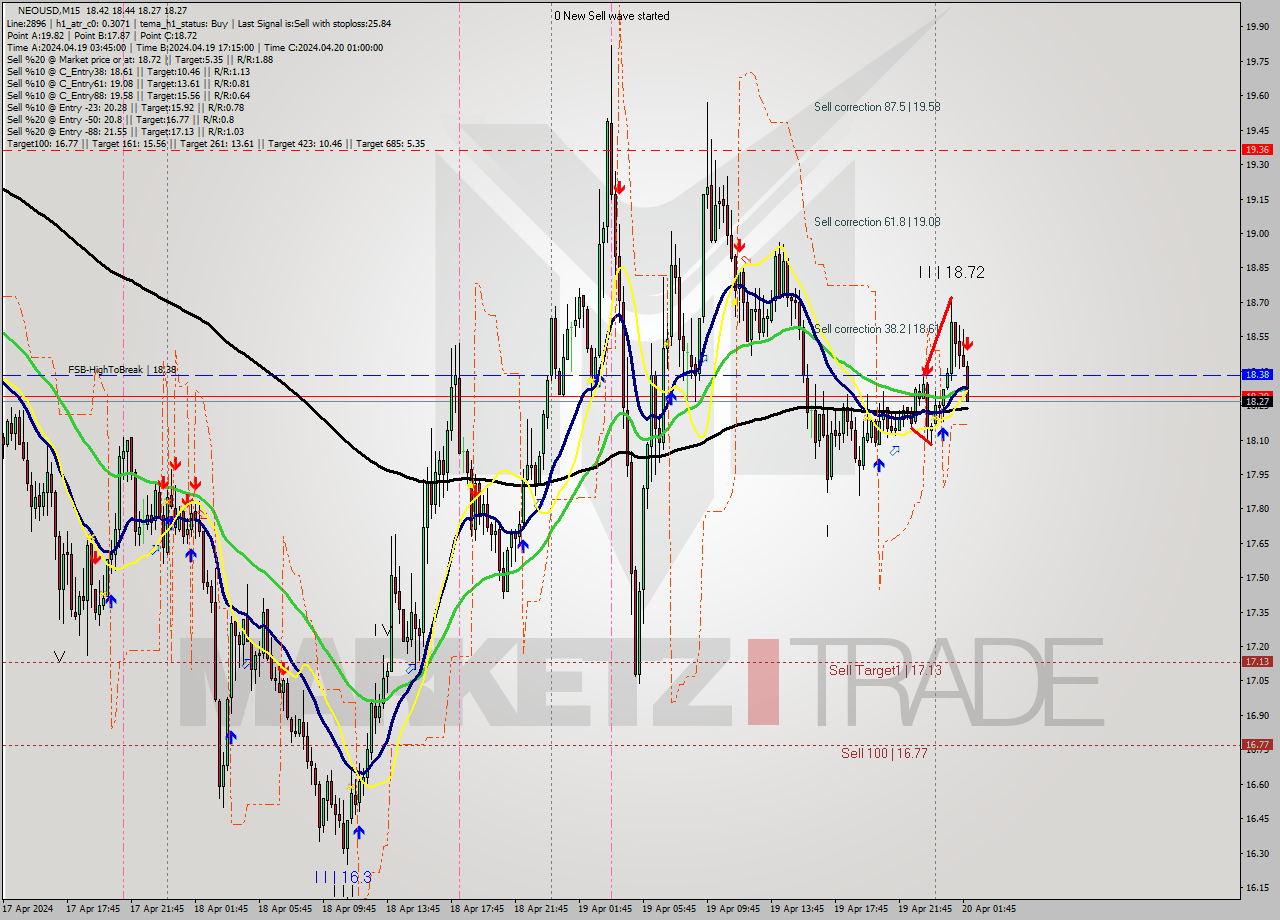1280x920 pixels.
Task: Click the '18 Apr 05:45' time axis label
Action: (286, 910)
